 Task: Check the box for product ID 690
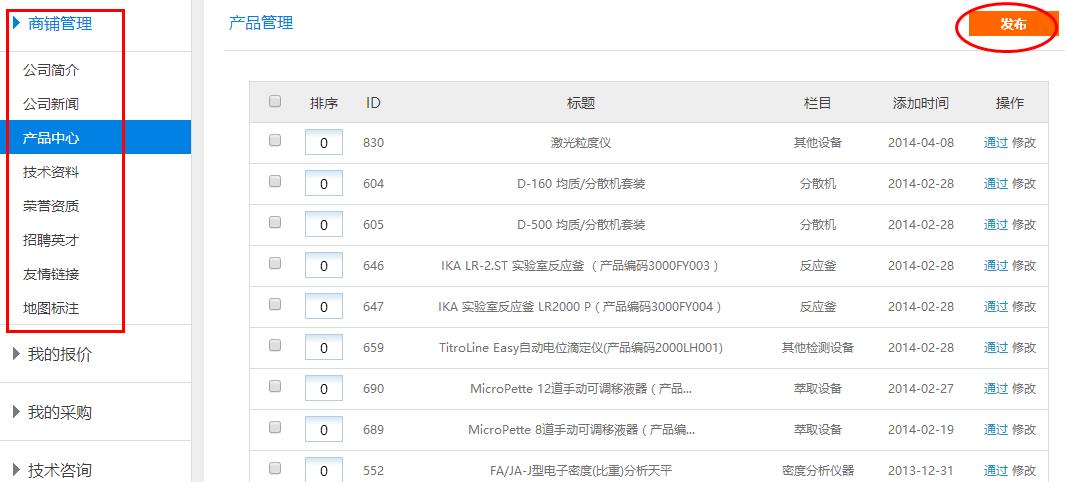coord(275,386)
